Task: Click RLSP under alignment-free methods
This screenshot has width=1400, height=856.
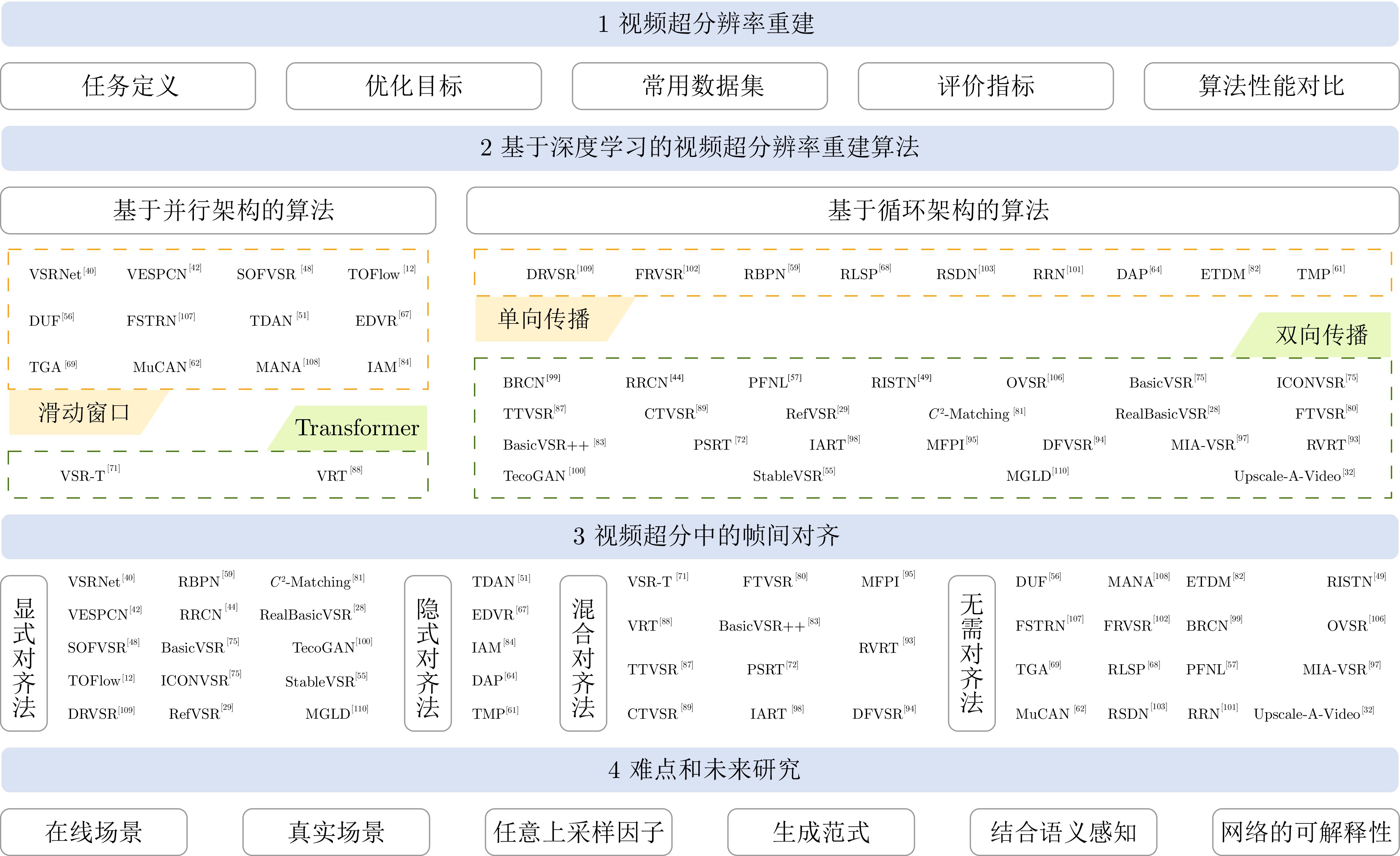Action: pyautogui.click(x=1134, y=669)
